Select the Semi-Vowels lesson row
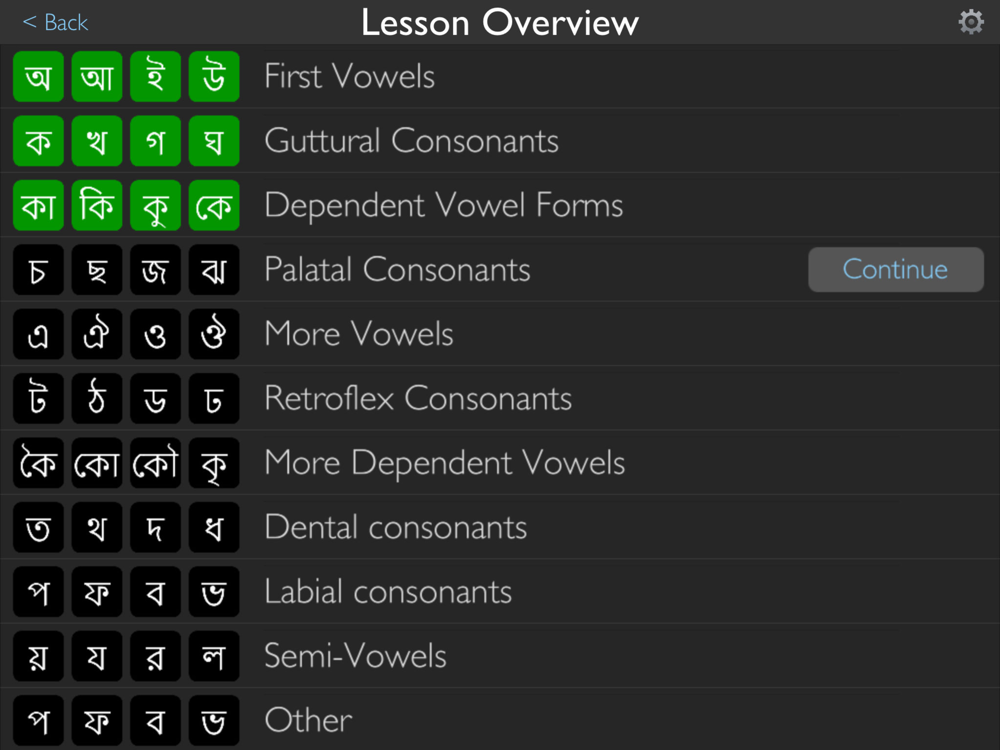Image resolution: width=1000 pixels, height=750 pixels. pyautogui.click(x=500, y=656)
